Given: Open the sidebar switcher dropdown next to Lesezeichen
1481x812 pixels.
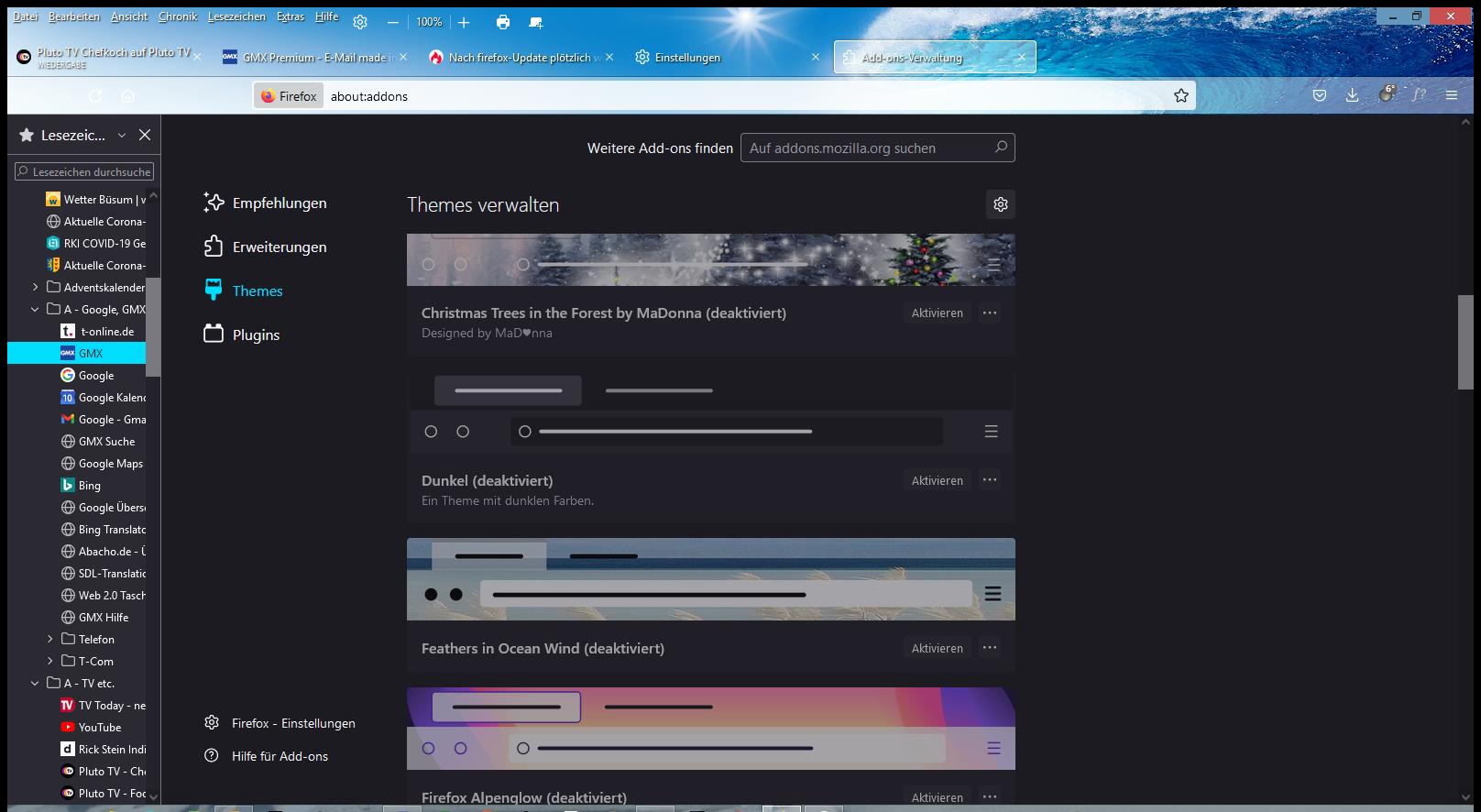Looking at the screenshot, I should pyautogui.click(x=121, y=135).
